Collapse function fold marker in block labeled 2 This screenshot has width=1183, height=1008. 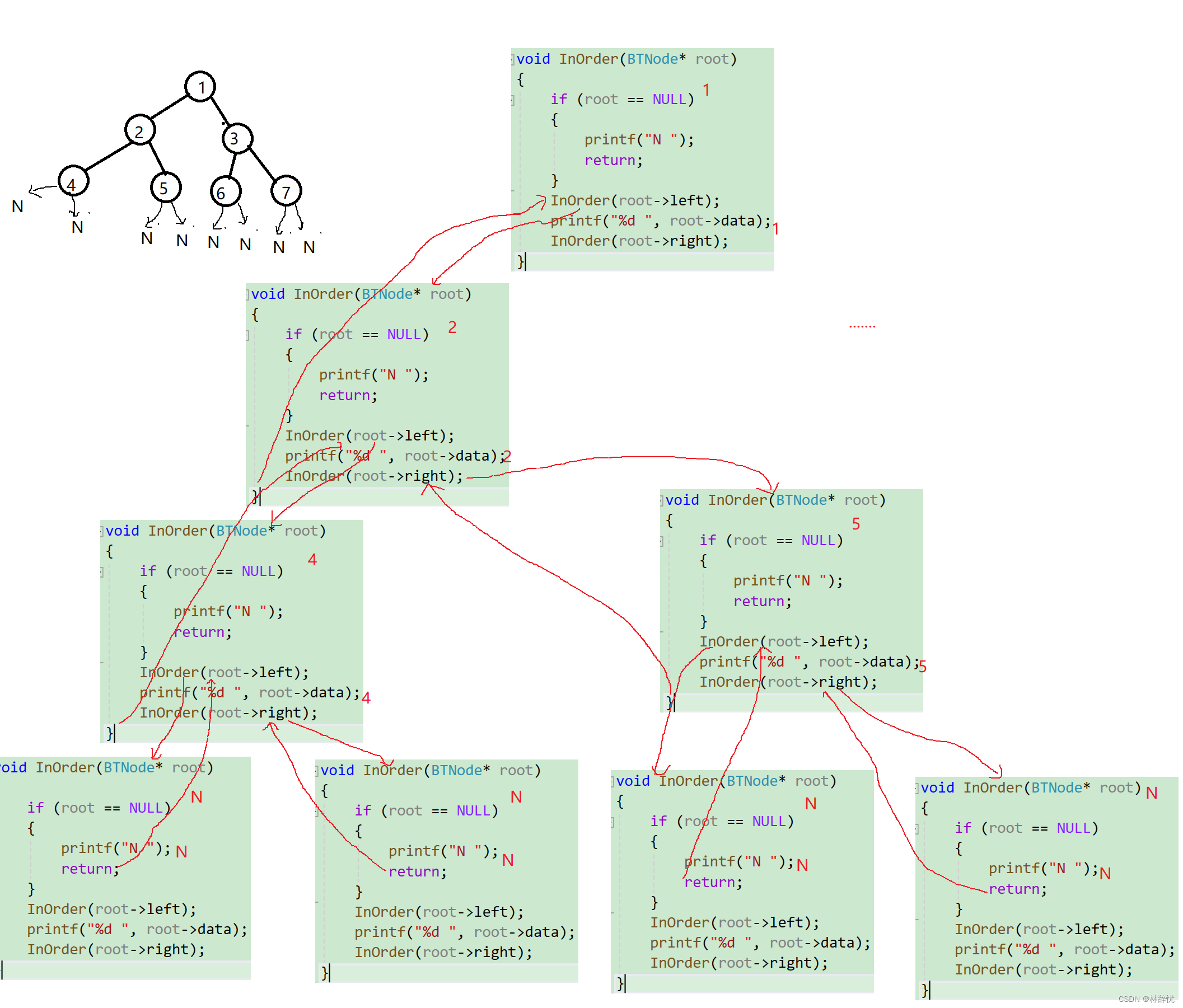tap(248, 294)
